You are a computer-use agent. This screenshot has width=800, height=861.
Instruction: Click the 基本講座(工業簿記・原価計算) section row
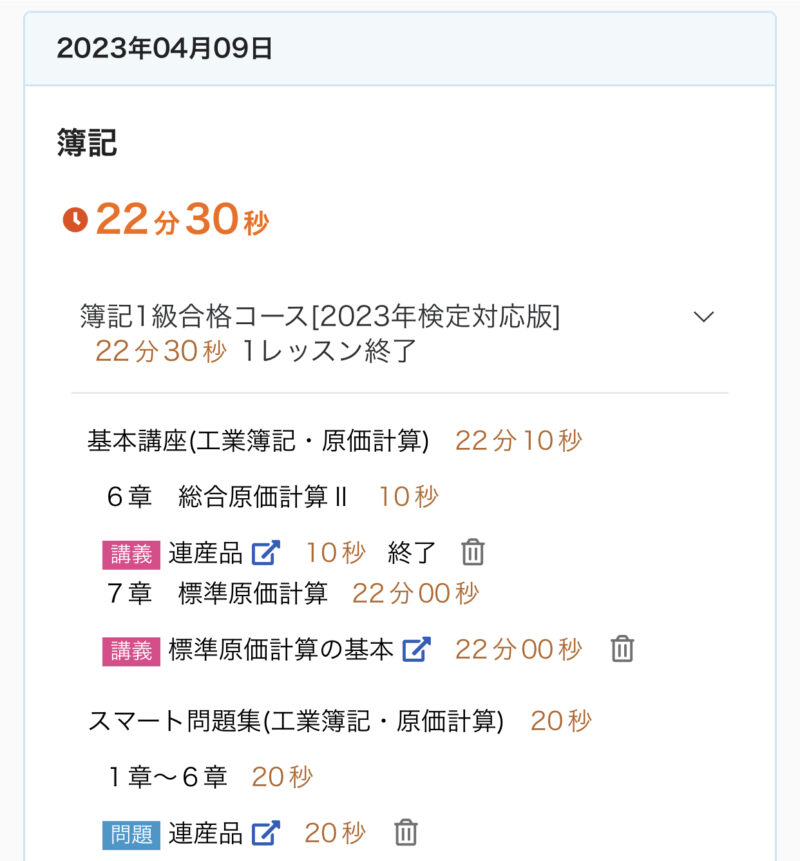click(258, 441)
